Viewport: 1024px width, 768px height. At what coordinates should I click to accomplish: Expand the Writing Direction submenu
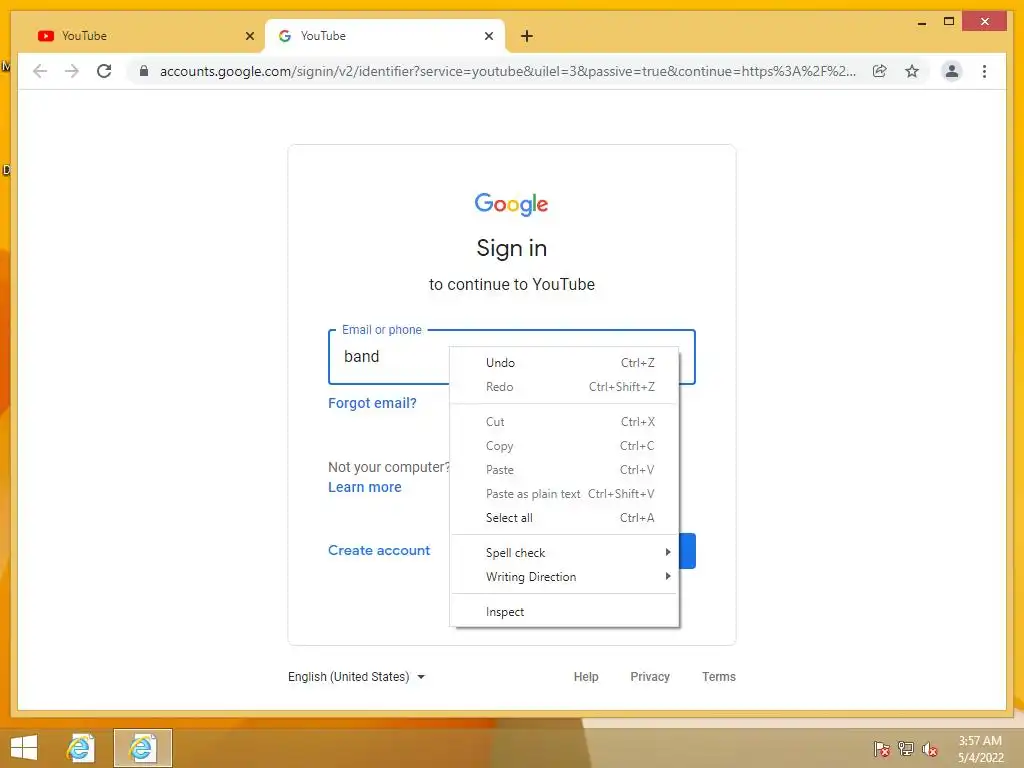[565, 577]
